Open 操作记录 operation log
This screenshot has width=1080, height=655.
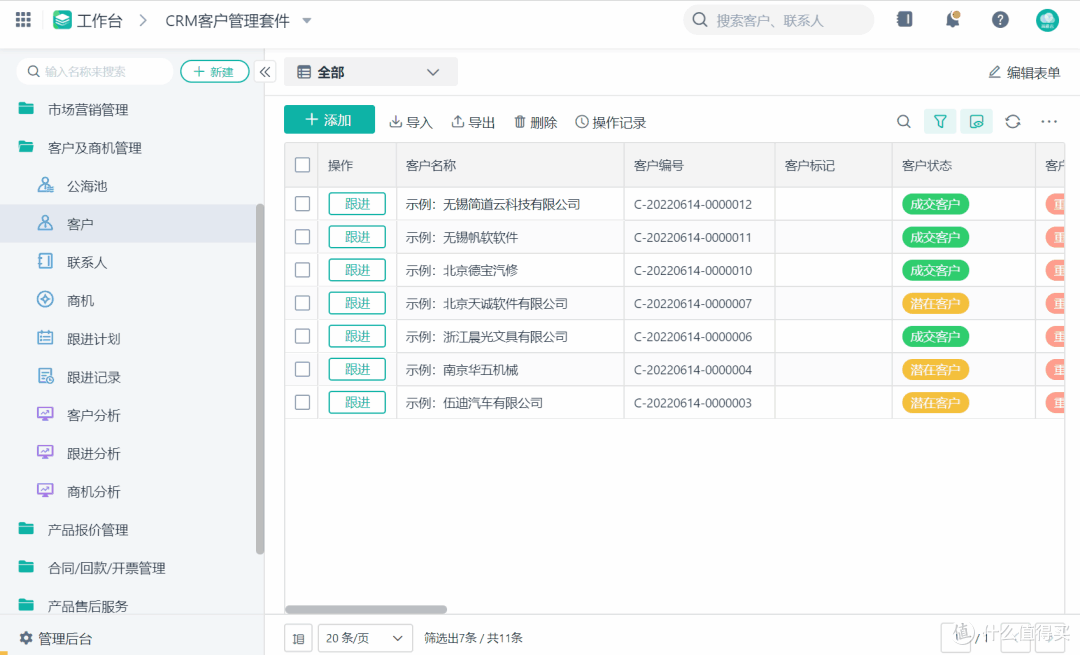[611, 123]
